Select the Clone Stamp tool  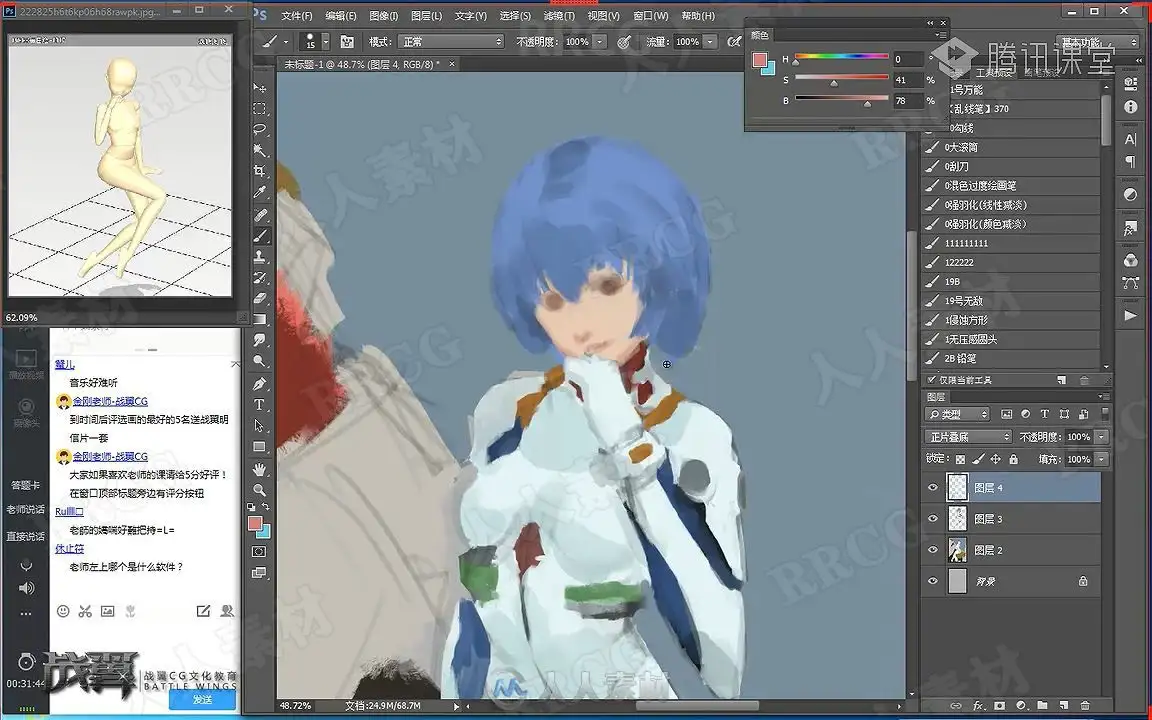pos(259,256)
